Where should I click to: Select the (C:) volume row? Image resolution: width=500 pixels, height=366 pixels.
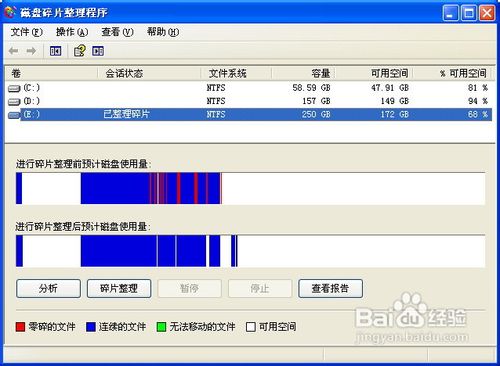coord(249,88)
